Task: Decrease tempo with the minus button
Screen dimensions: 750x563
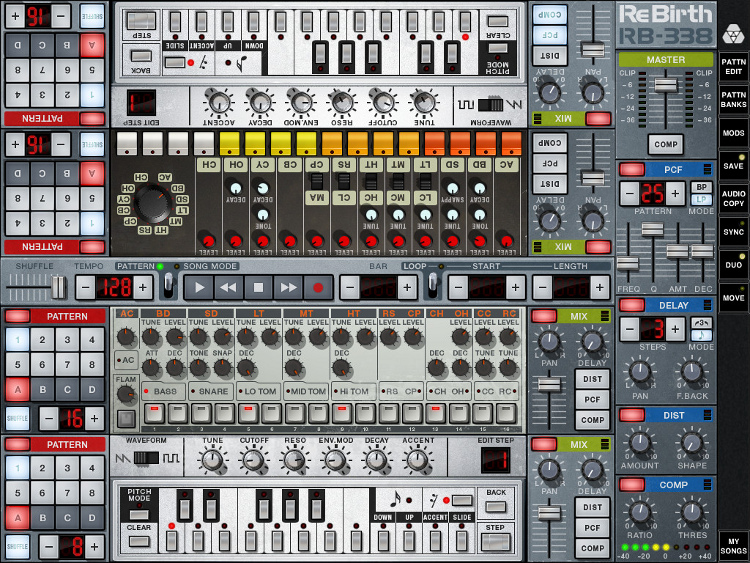Action: [85, 287]
